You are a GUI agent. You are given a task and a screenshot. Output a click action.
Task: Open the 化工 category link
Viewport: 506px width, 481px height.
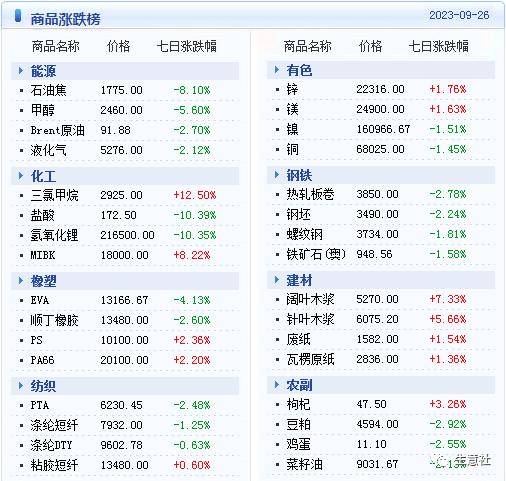point(43,176)
